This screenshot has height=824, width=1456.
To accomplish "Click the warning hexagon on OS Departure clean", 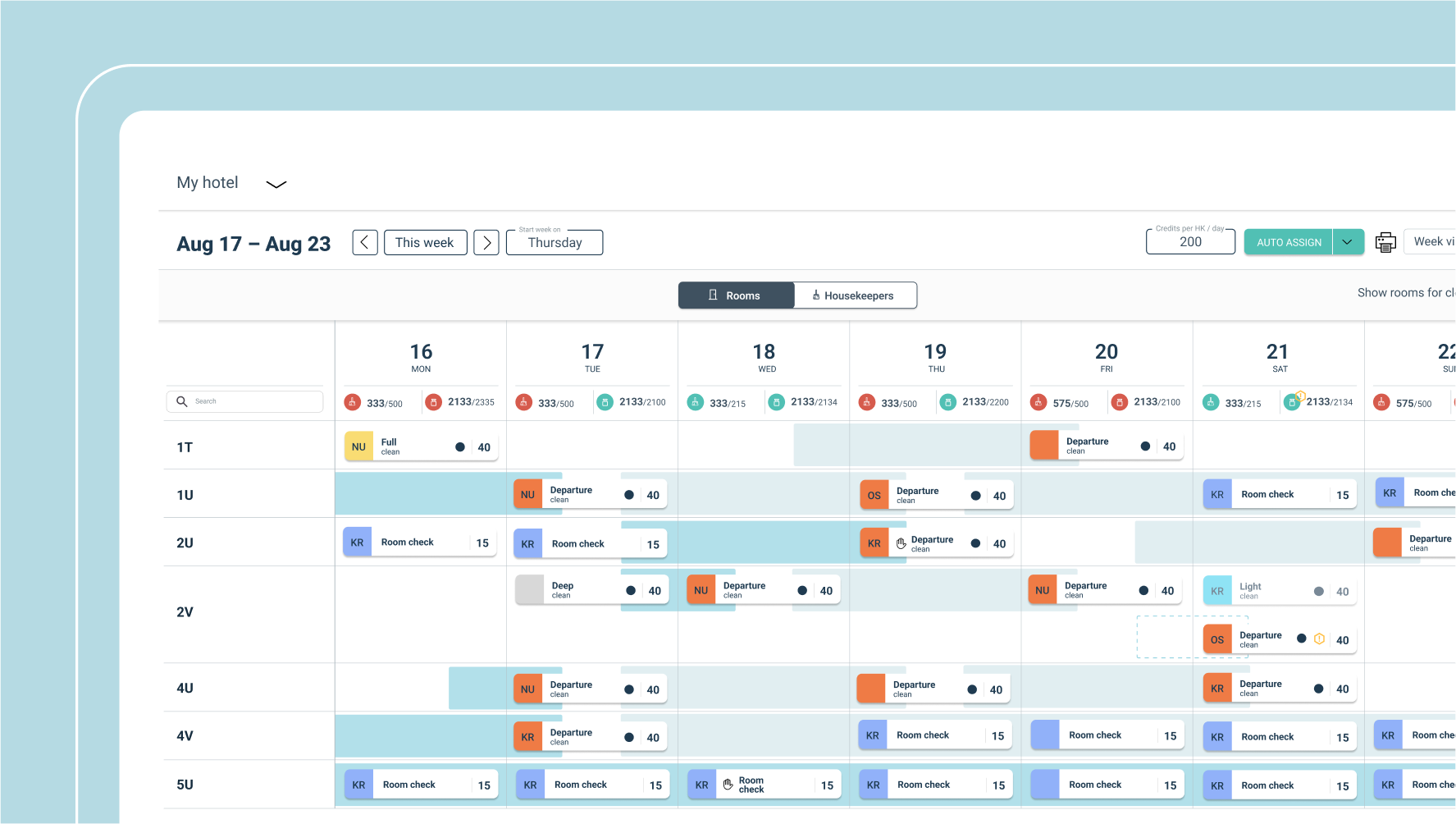I will (1319, 639).
